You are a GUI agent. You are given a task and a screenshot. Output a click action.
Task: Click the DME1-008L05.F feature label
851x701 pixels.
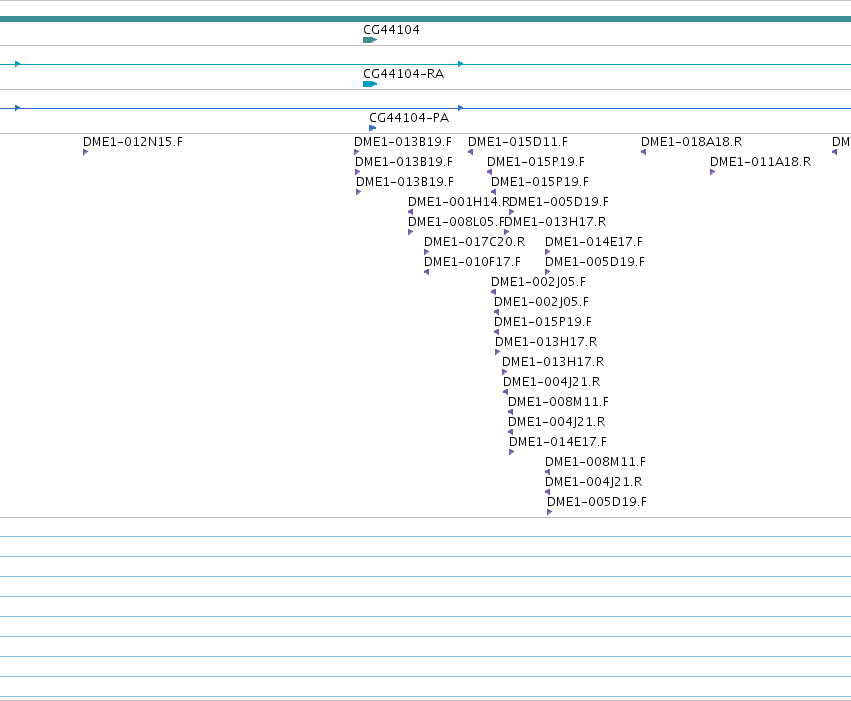(457, 222)
